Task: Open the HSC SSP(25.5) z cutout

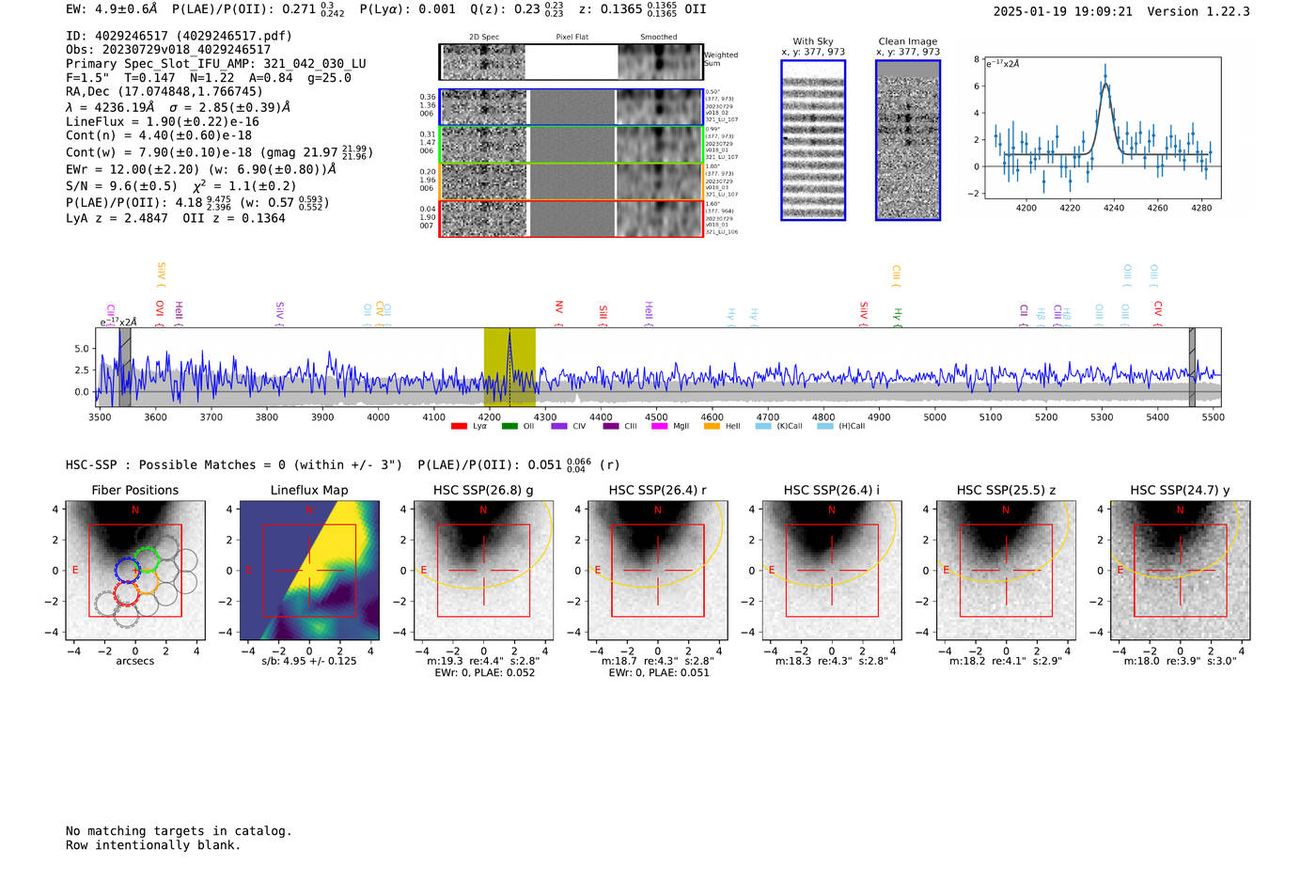Action: click(x=1006, y=571)
